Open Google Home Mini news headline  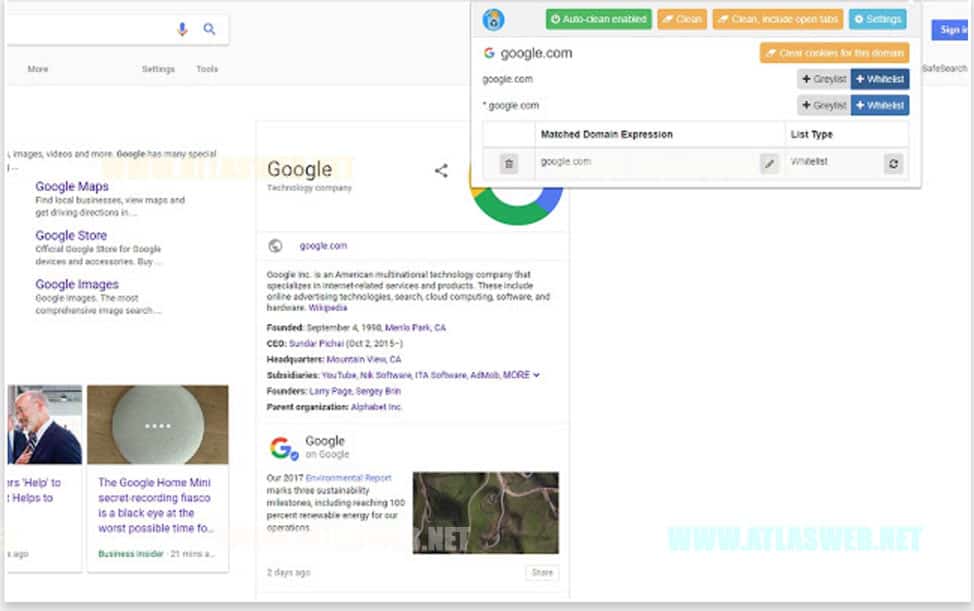click(155, 505)
